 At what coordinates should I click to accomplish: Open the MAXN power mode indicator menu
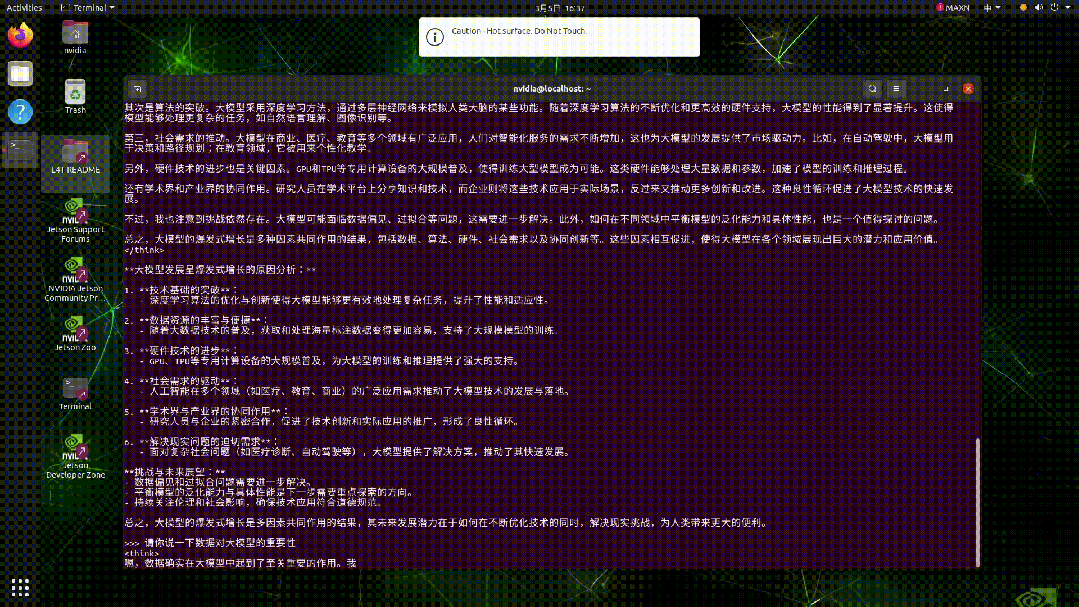click(x=950, y=7)
